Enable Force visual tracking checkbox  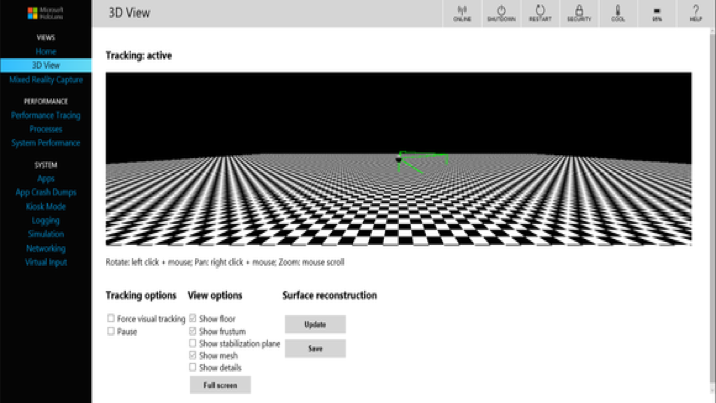[111, 318]
